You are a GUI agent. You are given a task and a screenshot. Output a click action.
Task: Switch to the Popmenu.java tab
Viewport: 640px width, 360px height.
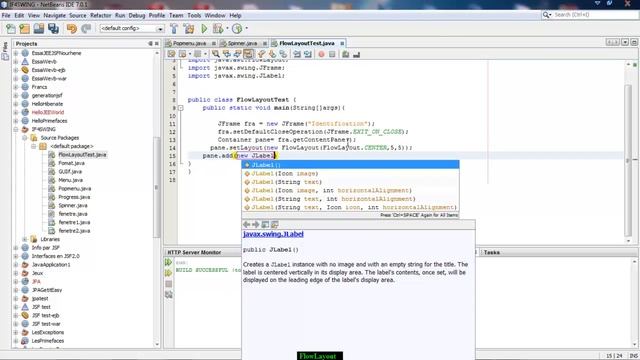[189, 43]
